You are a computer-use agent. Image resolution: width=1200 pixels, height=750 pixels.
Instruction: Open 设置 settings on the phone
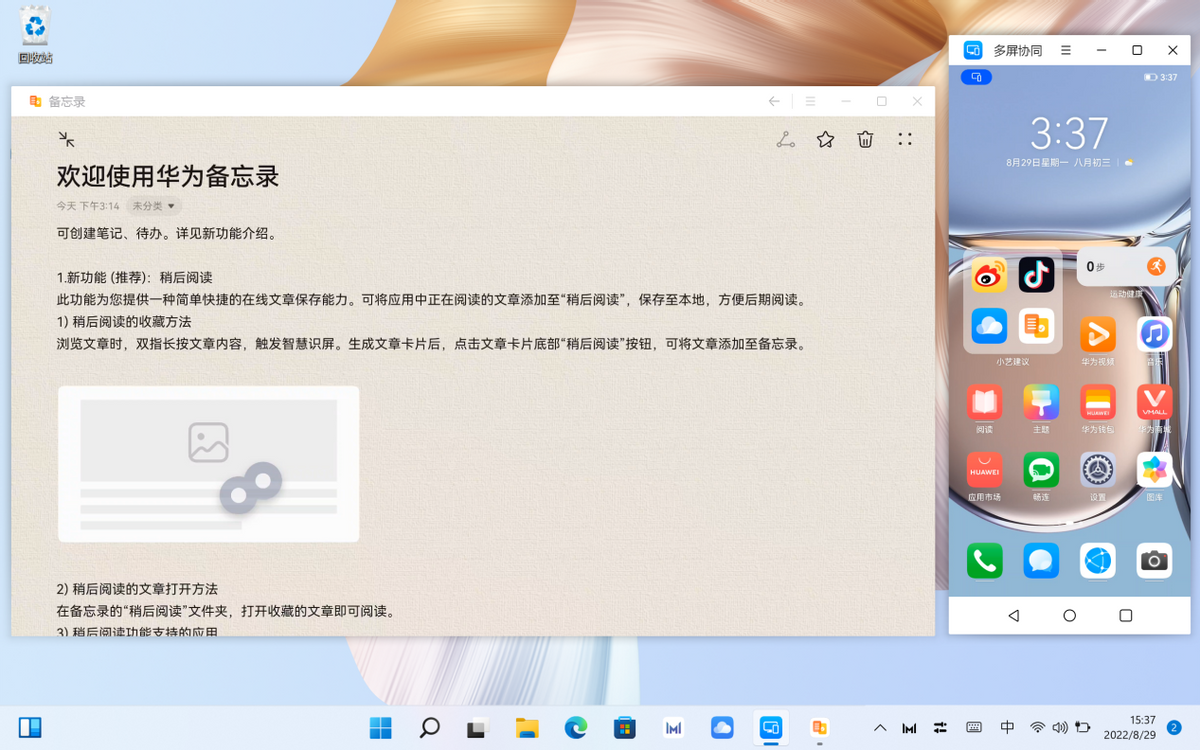point(1098,470)
